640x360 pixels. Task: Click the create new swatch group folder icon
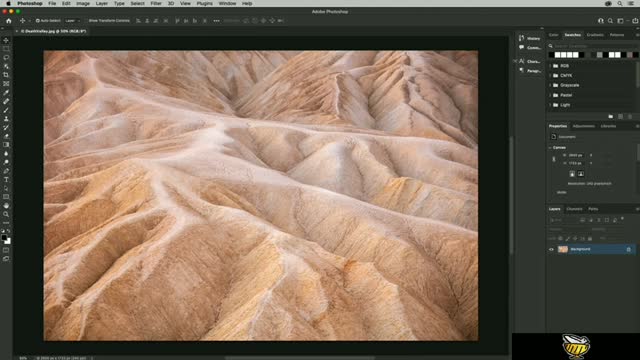pos(611,116)
